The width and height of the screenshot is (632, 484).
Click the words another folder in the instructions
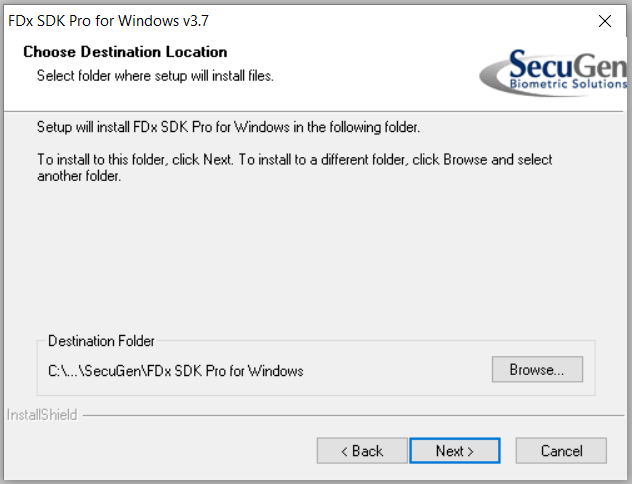point(79,176)
